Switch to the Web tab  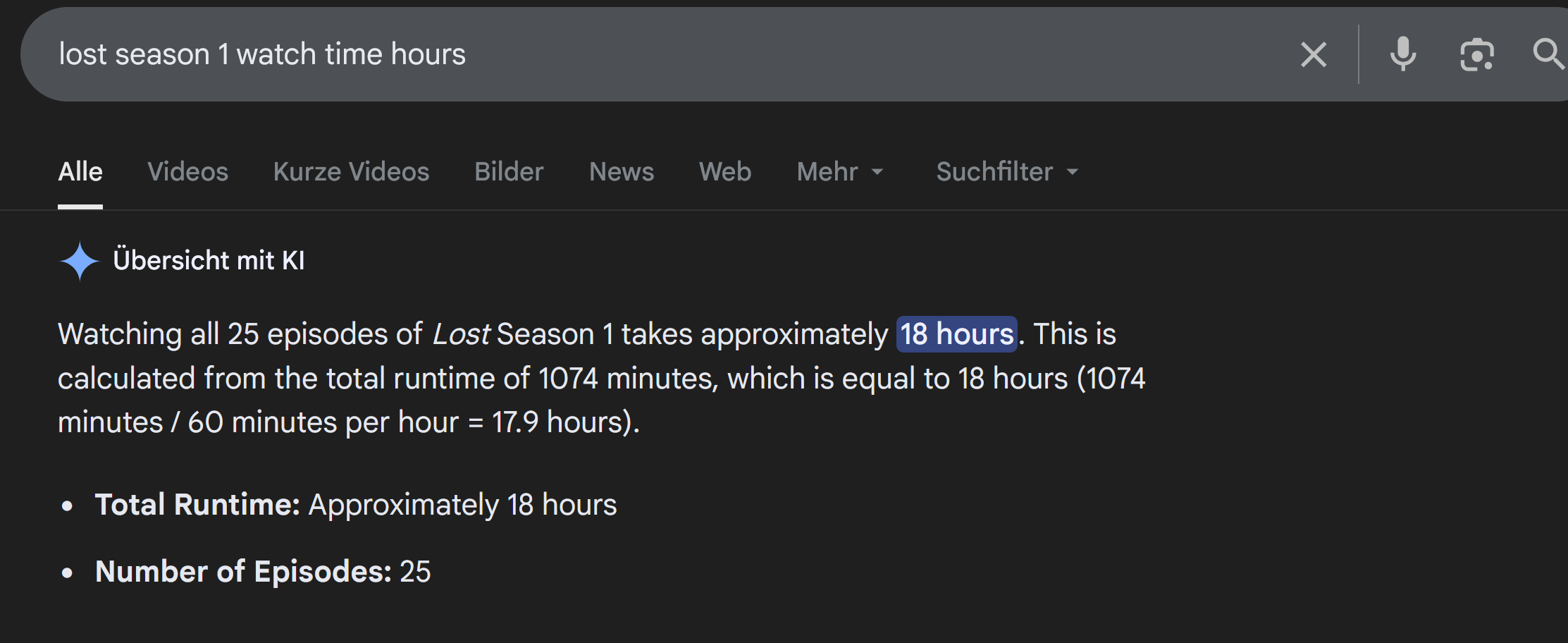725,171
